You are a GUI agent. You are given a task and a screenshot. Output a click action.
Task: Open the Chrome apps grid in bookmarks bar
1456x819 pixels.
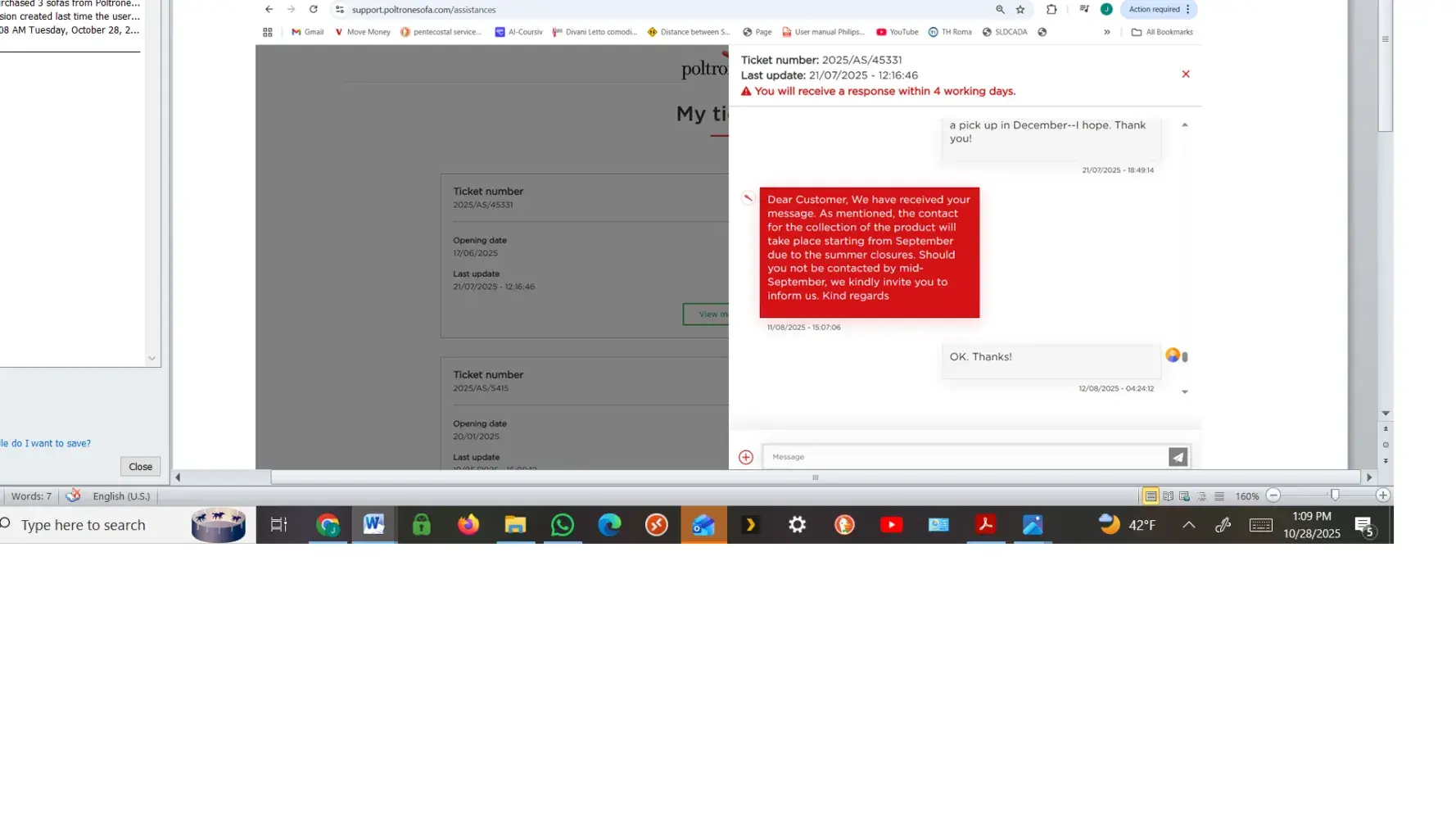267,32
